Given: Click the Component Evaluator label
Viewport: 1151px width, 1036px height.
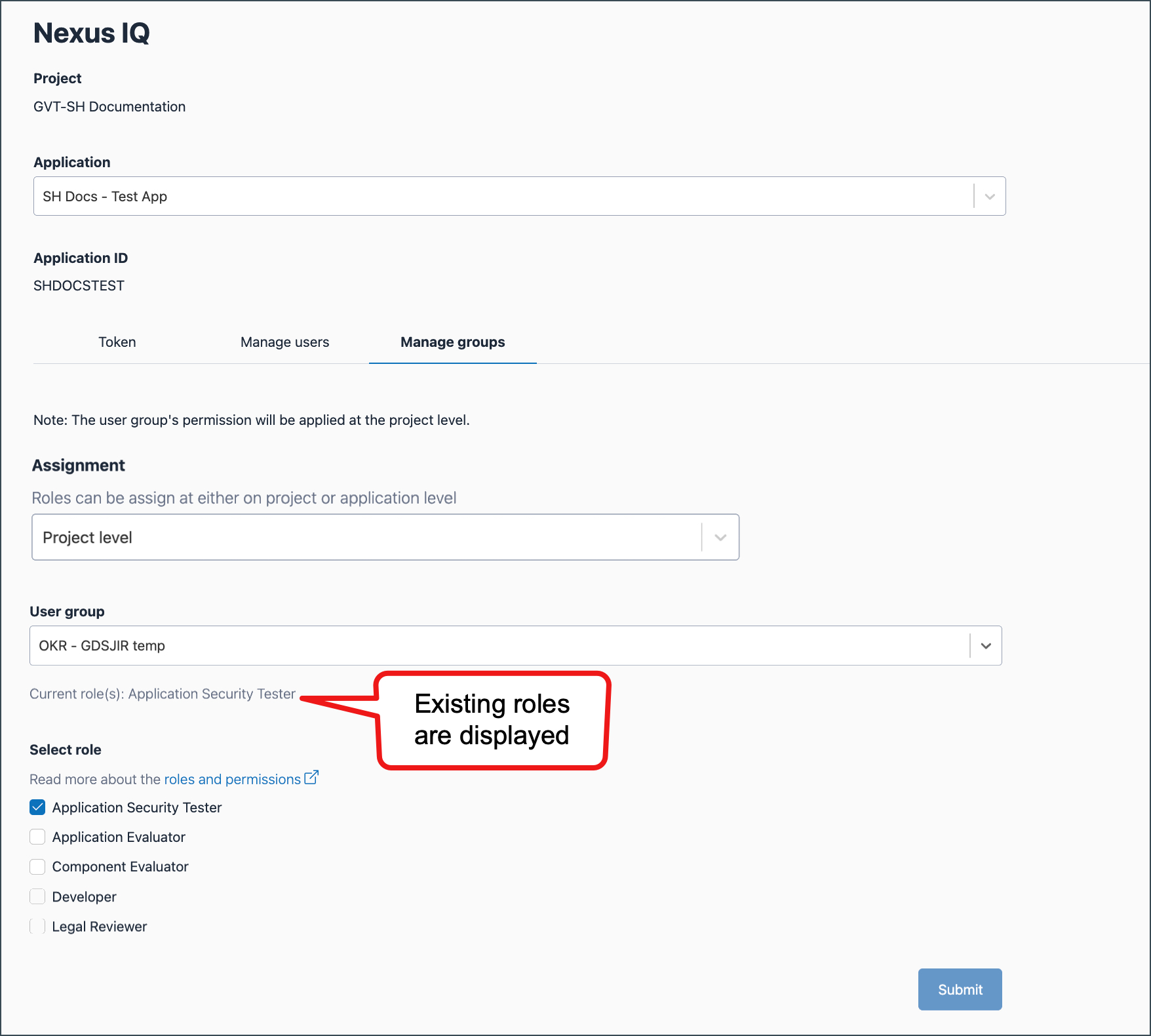Looking at the screenshot, I should 120,867.
